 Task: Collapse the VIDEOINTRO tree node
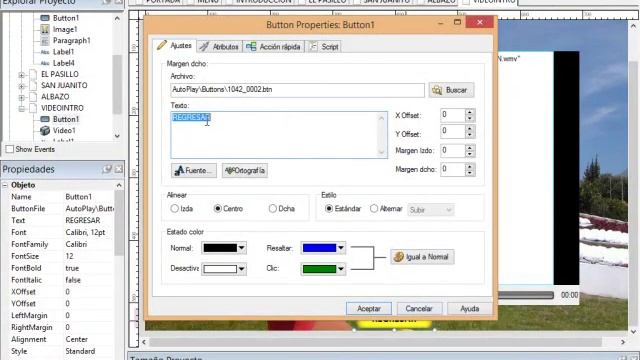tap(22, 109)
